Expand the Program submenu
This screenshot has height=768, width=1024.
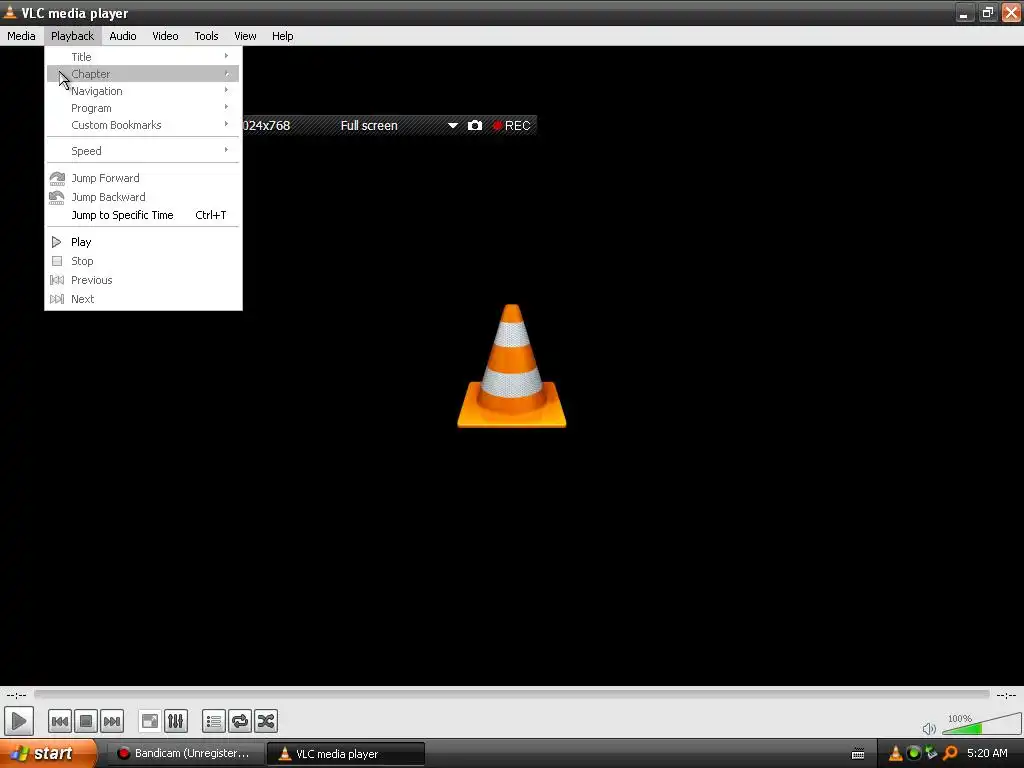pos(143,108)
